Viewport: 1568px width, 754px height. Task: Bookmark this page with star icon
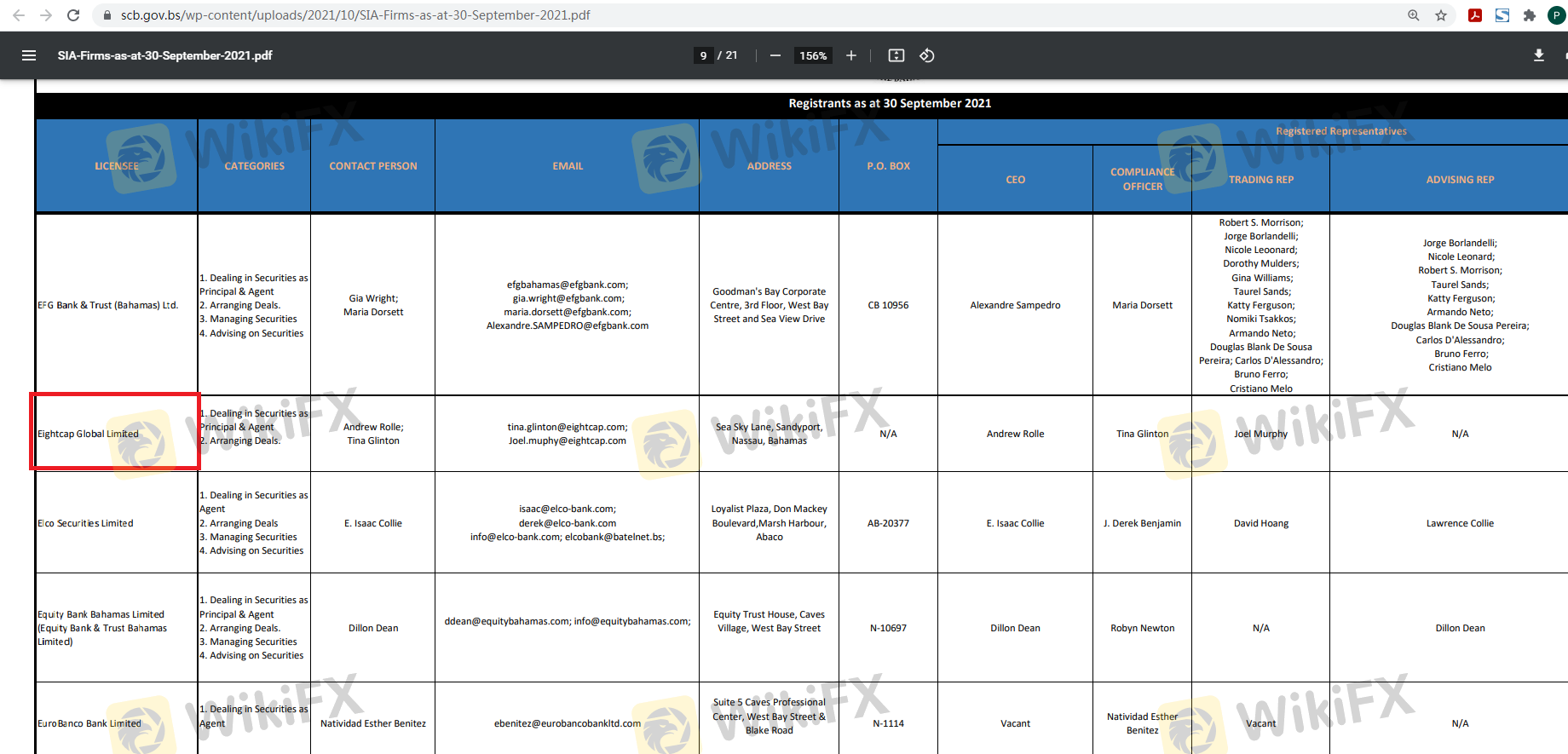(1441, 15)
